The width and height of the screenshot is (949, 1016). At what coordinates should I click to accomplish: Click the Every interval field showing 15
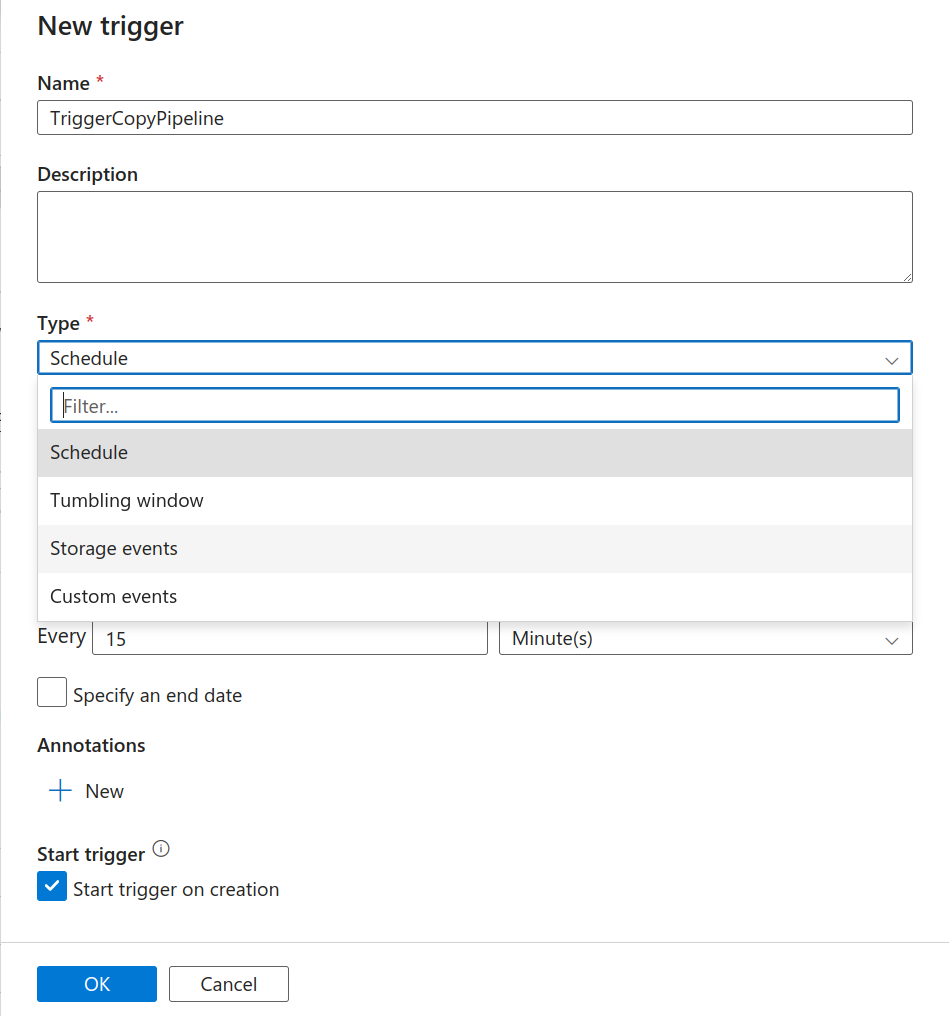(x=290, y=638)
